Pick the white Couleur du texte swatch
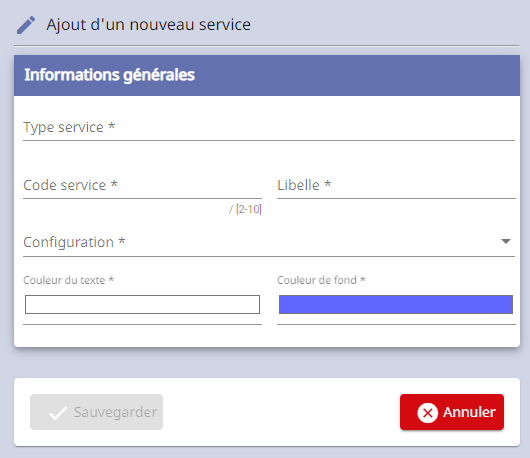 [x=142, y=304]
